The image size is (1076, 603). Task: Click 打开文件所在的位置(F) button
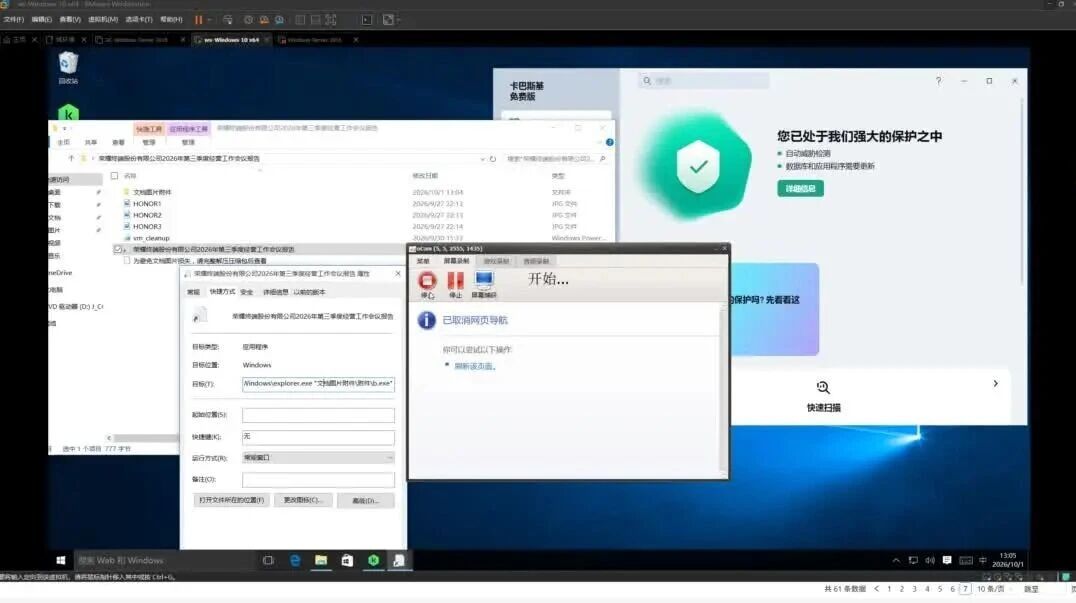coord(231,500)
